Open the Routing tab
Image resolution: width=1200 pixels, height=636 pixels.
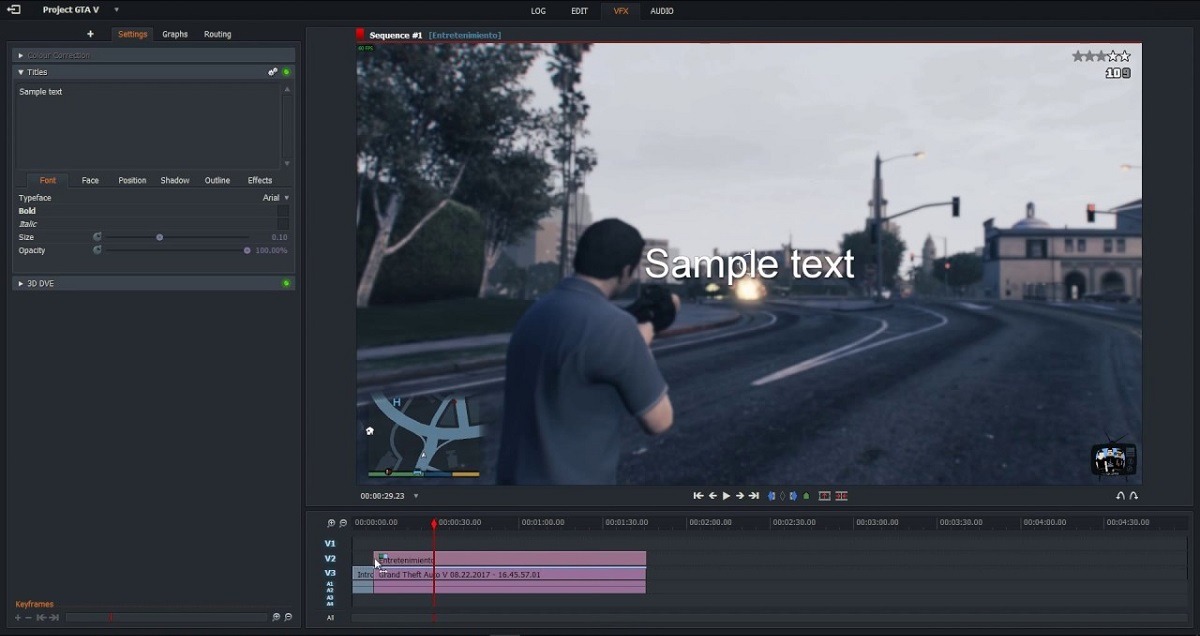coord(217,34)
